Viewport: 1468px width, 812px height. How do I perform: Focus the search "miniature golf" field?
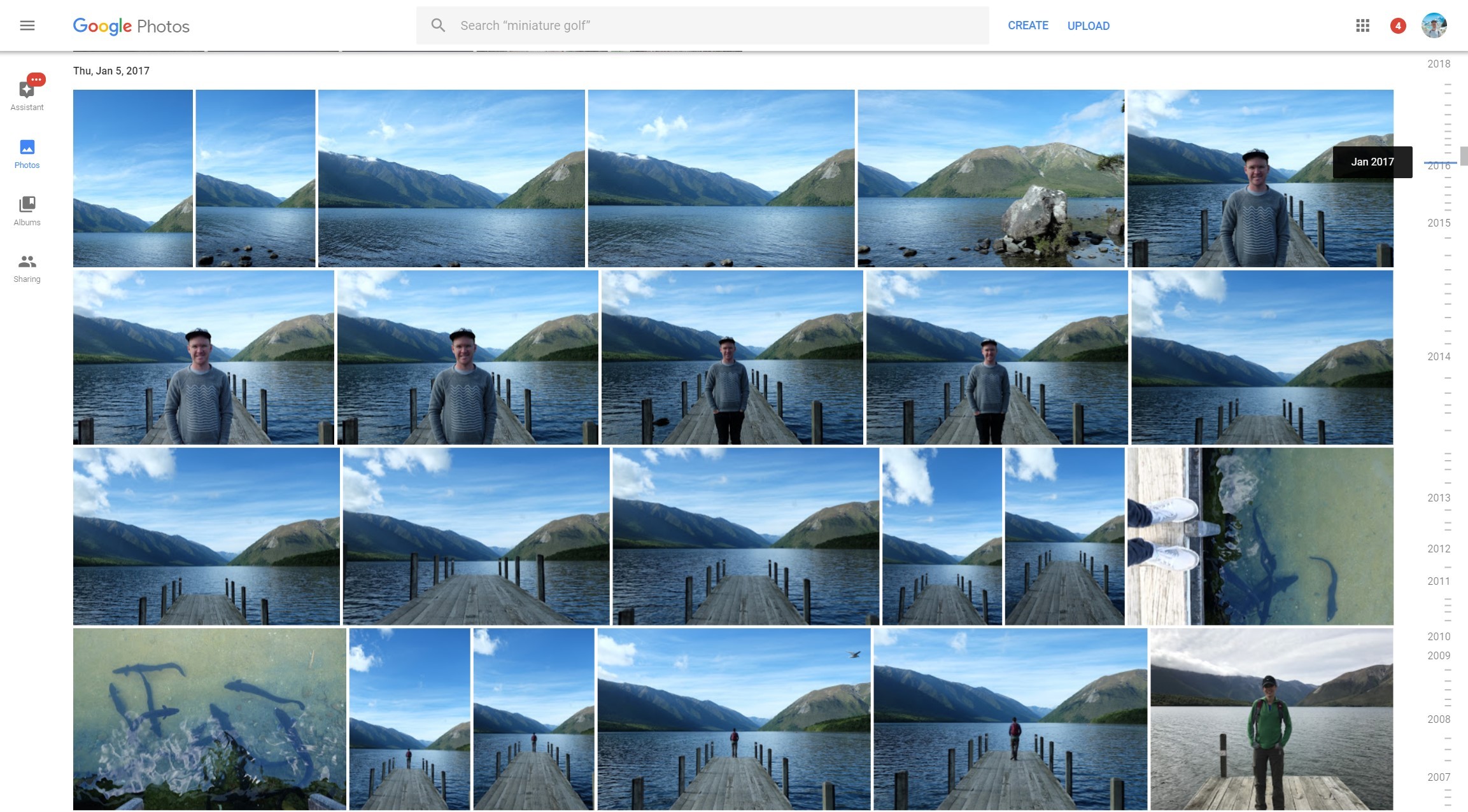click(713, 25)
